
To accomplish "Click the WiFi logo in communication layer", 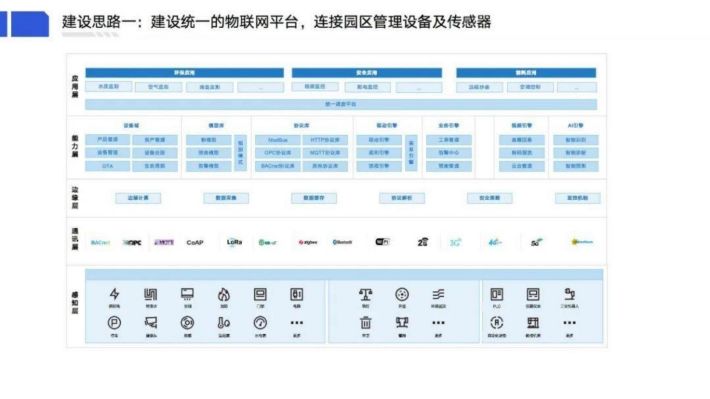I will pyautogui.click(x=382, y=242).
